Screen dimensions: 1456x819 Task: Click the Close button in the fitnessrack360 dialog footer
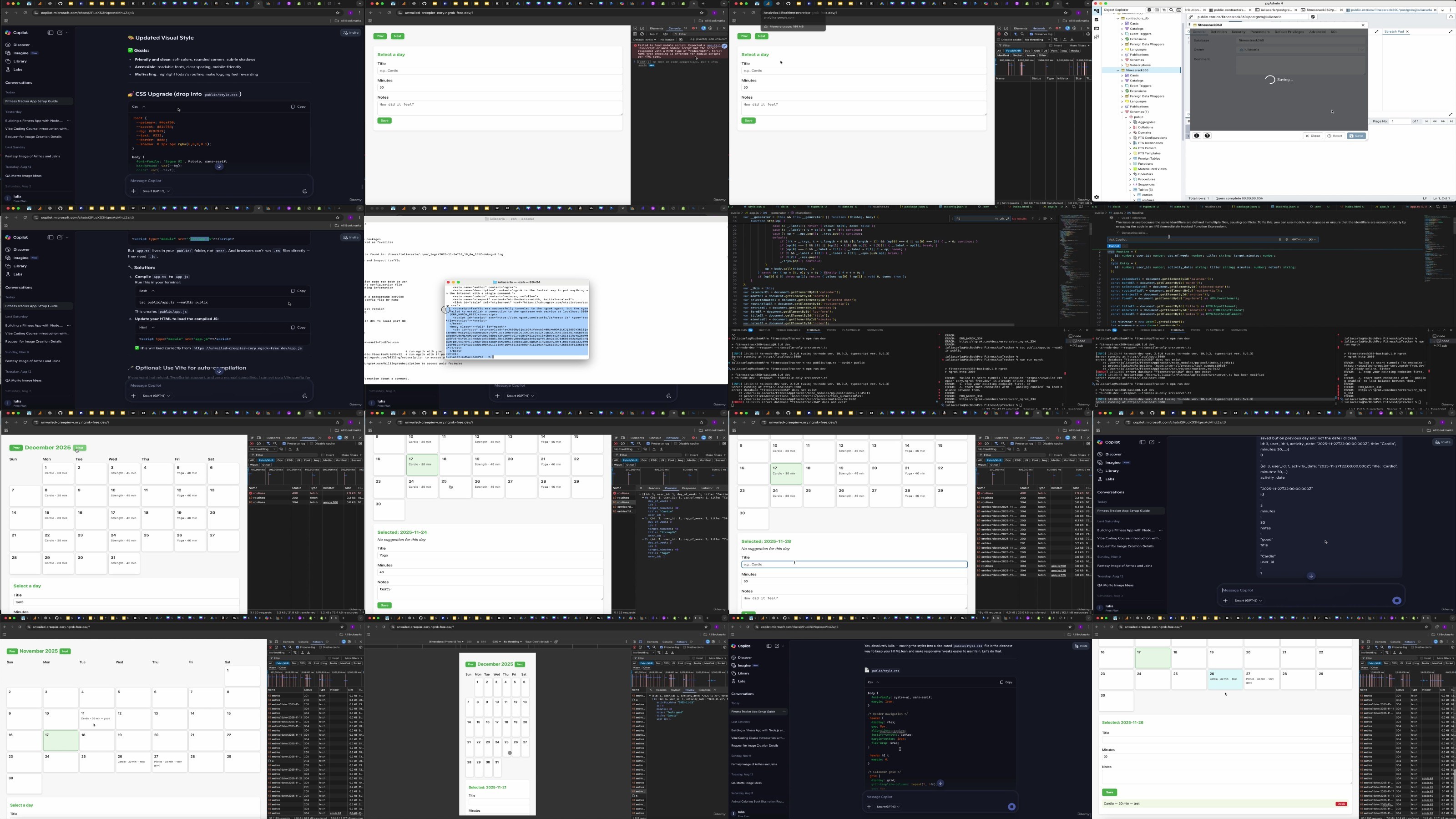[x=1314, y=136]
